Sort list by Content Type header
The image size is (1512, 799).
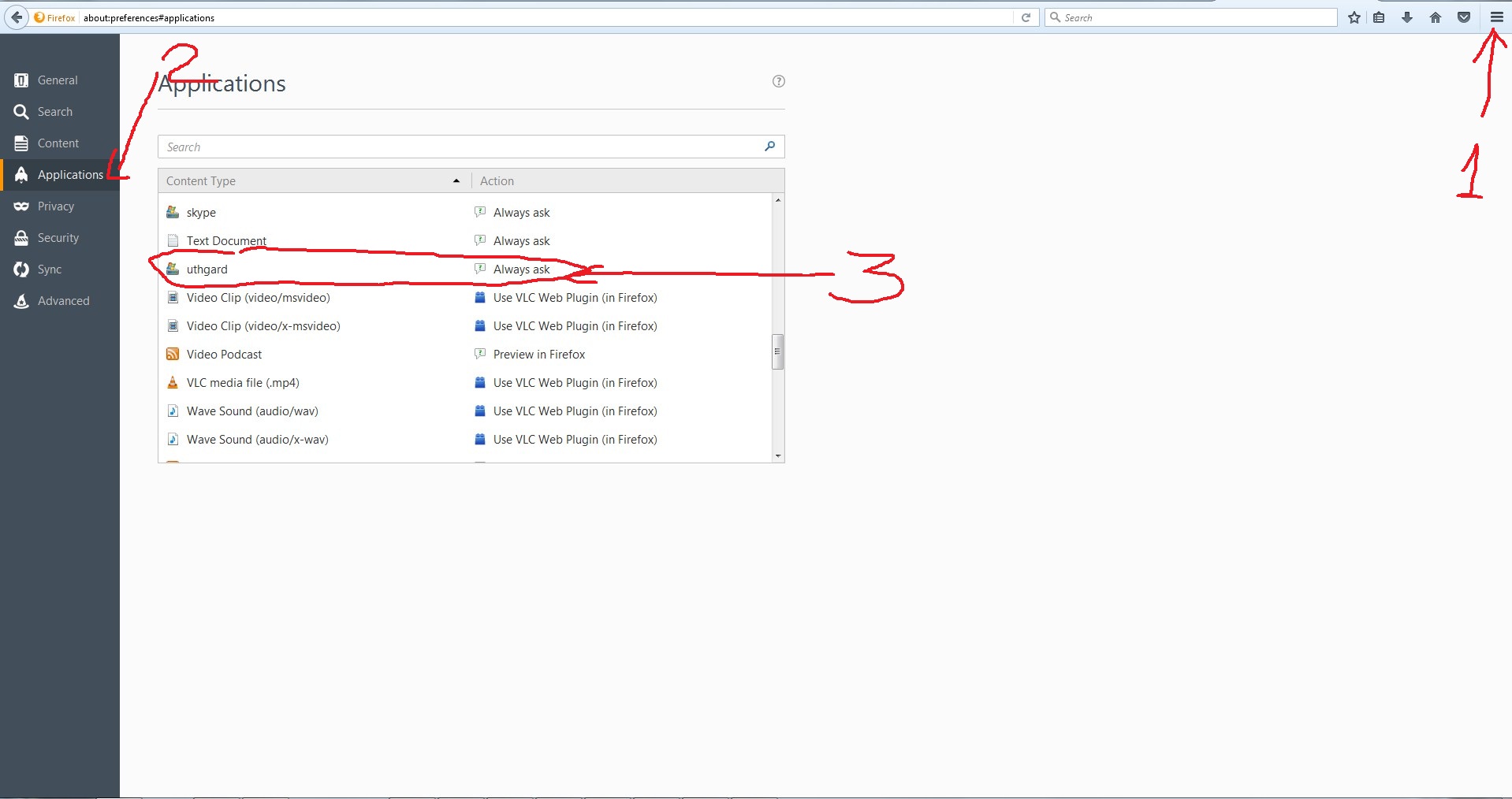pyautogui.click(x=313, y=181)
